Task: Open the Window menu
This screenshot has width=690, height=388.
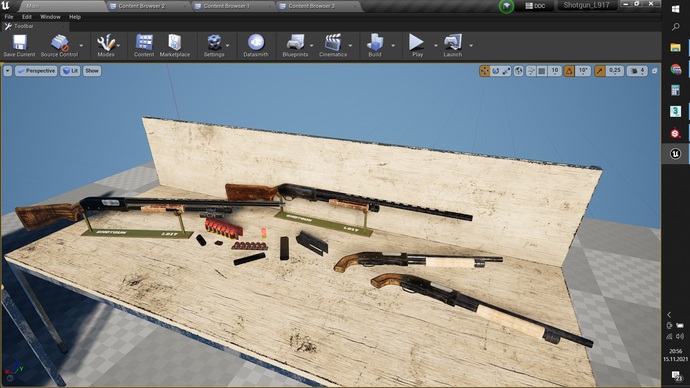Action: click(x=50, y=17)
